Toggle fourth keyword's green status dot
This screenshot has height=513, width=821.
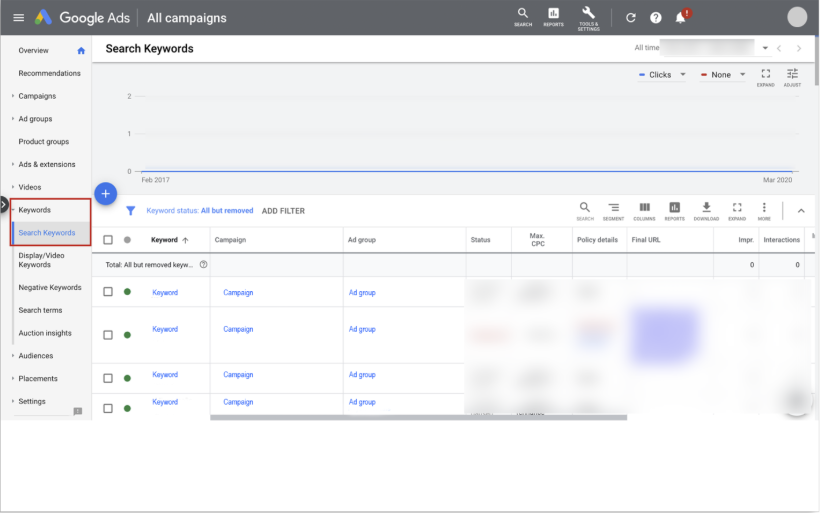pyautogui.click(x=127, y=408)
